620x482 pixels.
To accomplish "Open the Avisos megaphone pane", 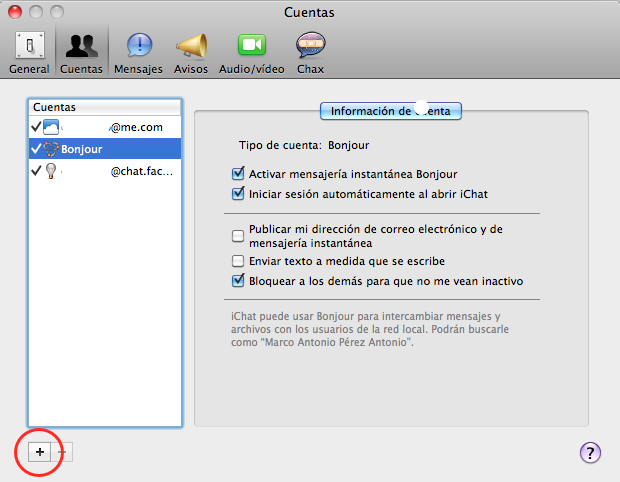I will [191, 53].
